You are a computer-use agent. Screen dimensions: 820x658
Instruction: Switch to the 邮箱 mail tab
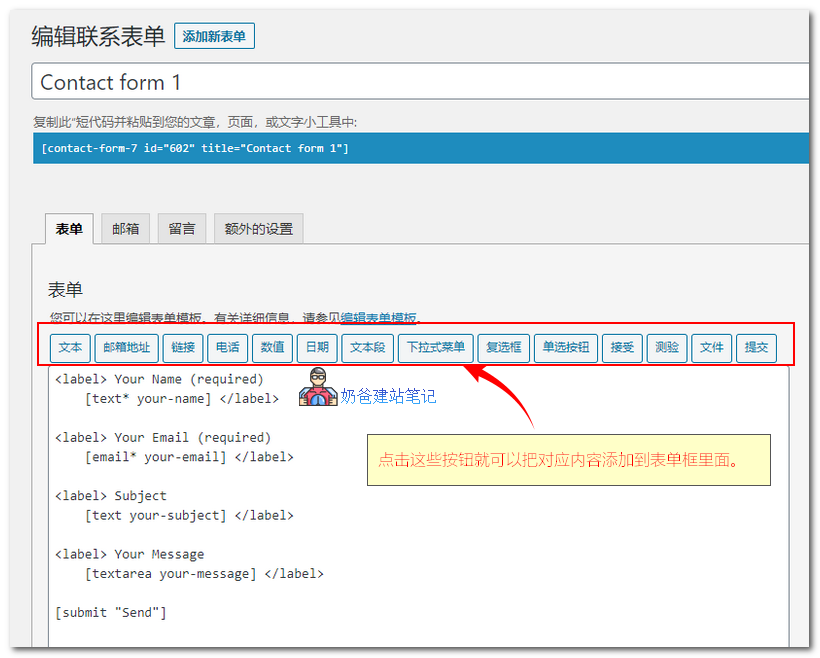tap(125, 228)
